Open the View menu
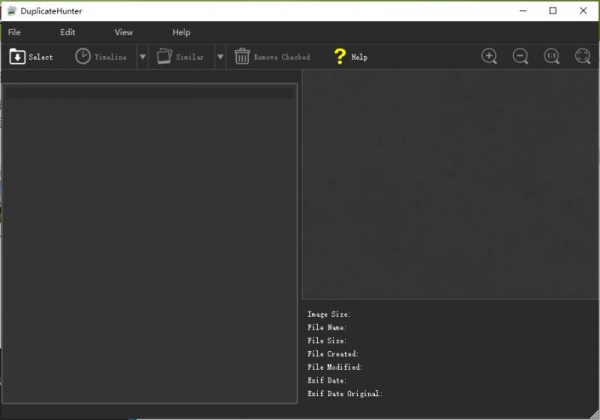The image size is (600, 420). click(x=123, y=32)
